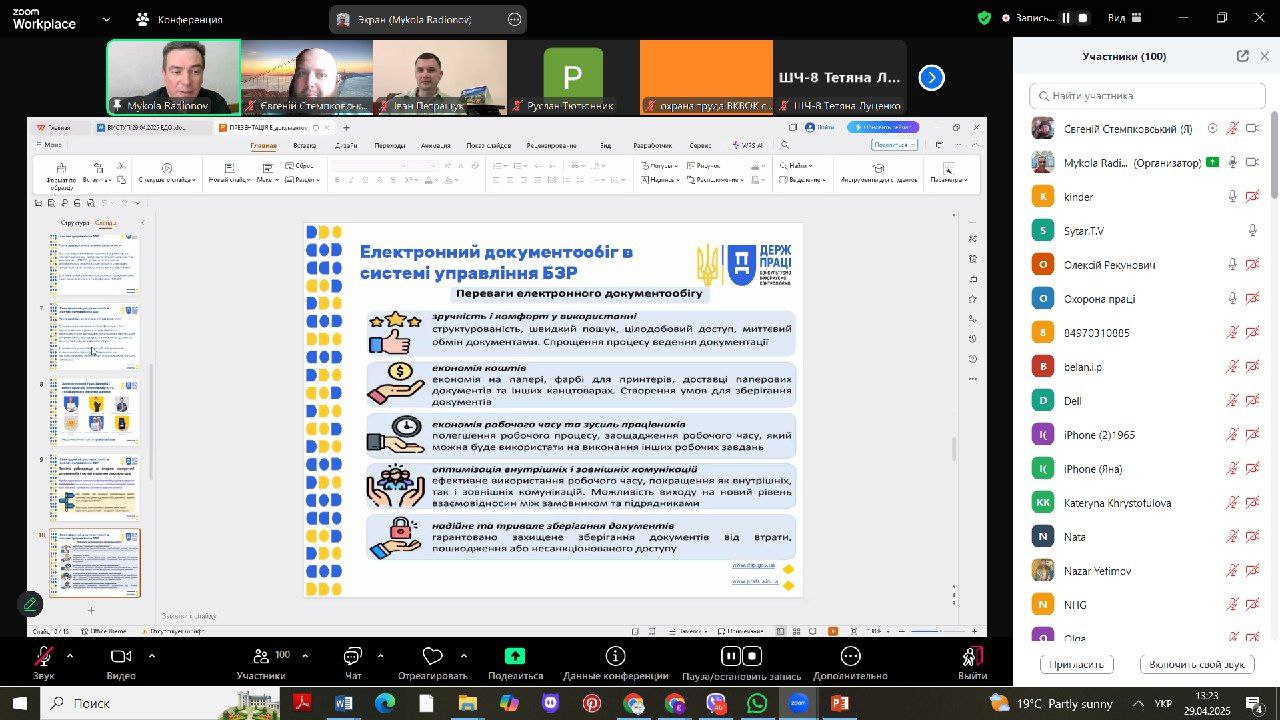Select Mykola Radionov video thumbnail
1280x720 pixels.
point(174,77)
